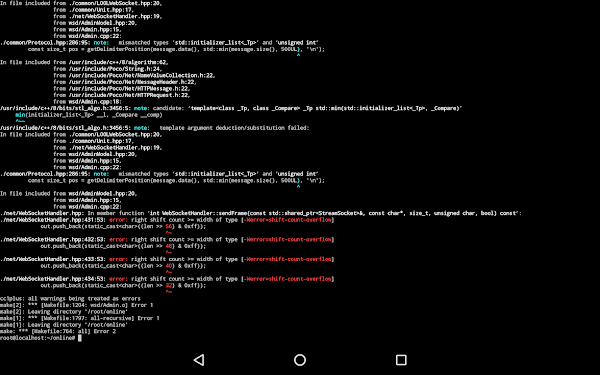Place cursor at the root@localhost:~/online# prompt
The image size is (600, 375).
pyautogui.click(x=38, y=338)
